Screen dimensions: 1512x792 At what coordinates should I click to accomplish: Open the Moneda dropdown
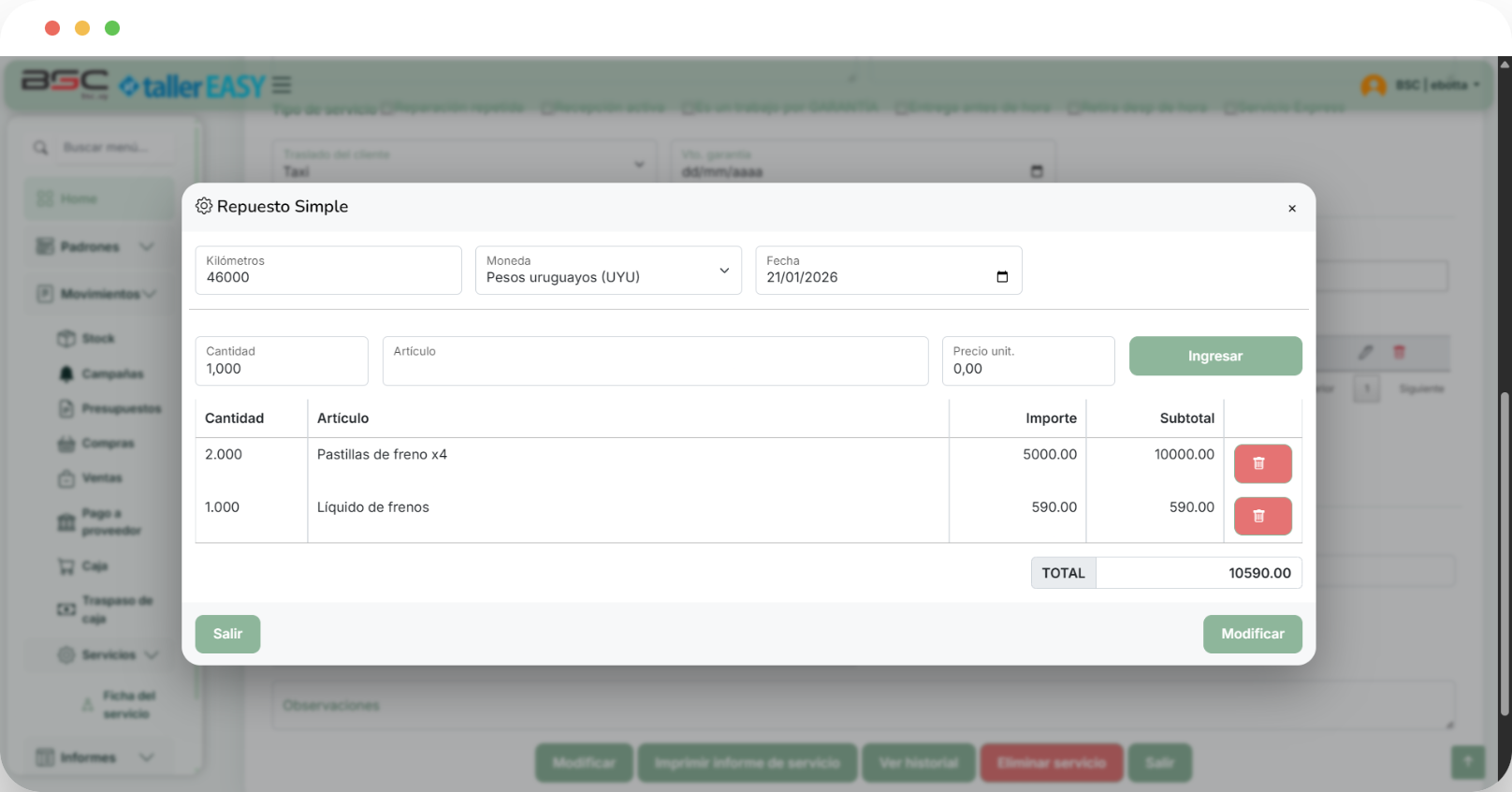(x=608, y=271)
